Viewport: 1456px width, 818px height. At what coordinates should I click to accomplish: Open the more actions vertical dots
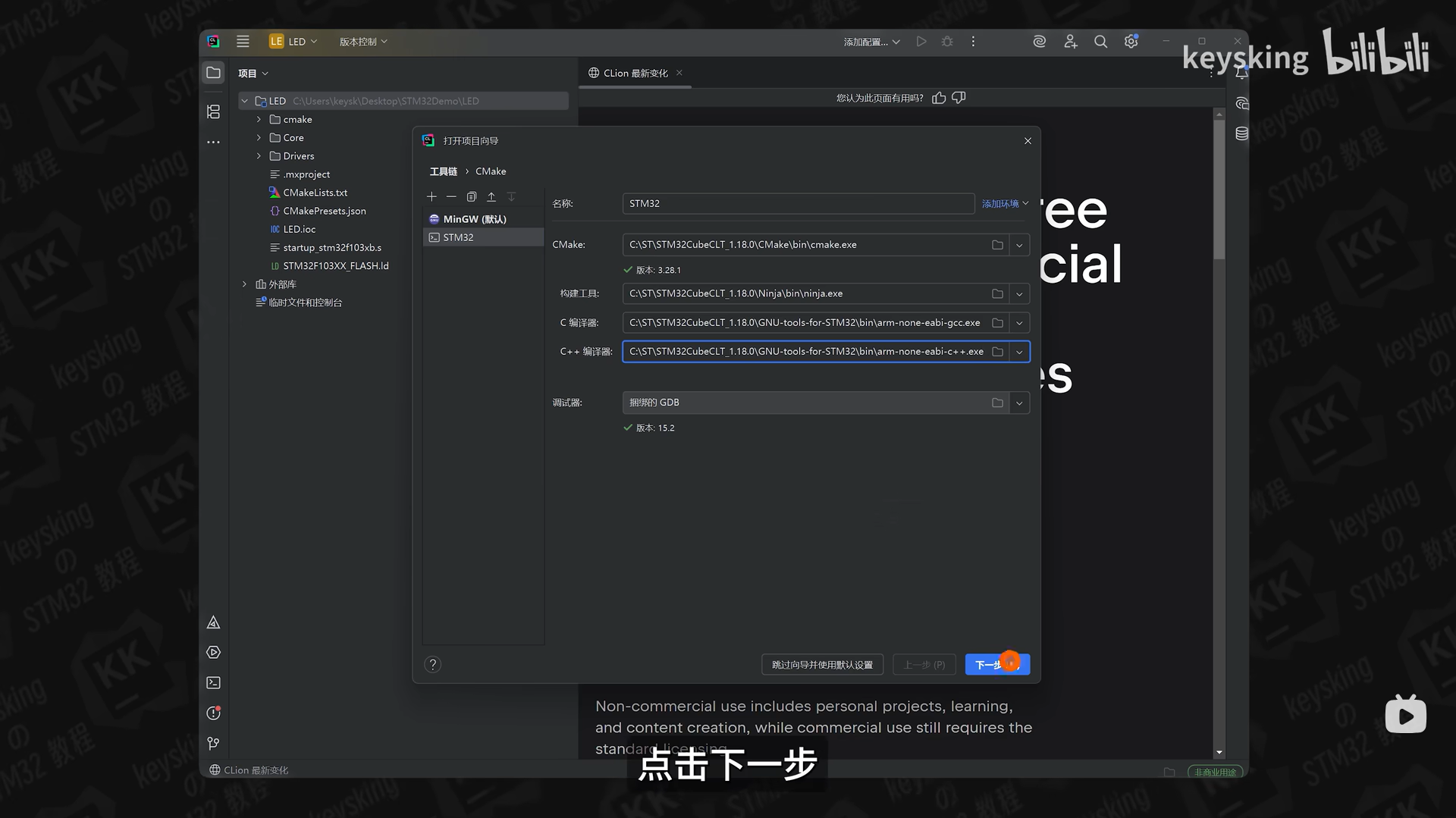tap(973, 42)
